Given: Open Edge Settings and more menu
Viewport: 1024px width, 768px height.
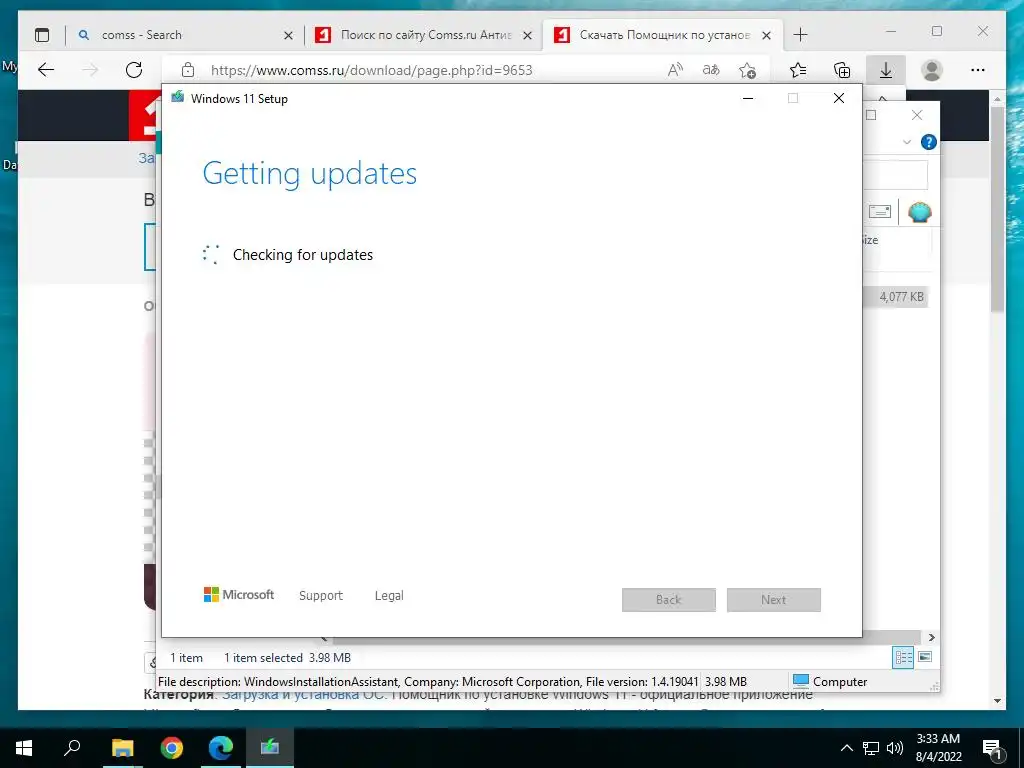Looking at the screenshot, I should (x=978, y=70).
